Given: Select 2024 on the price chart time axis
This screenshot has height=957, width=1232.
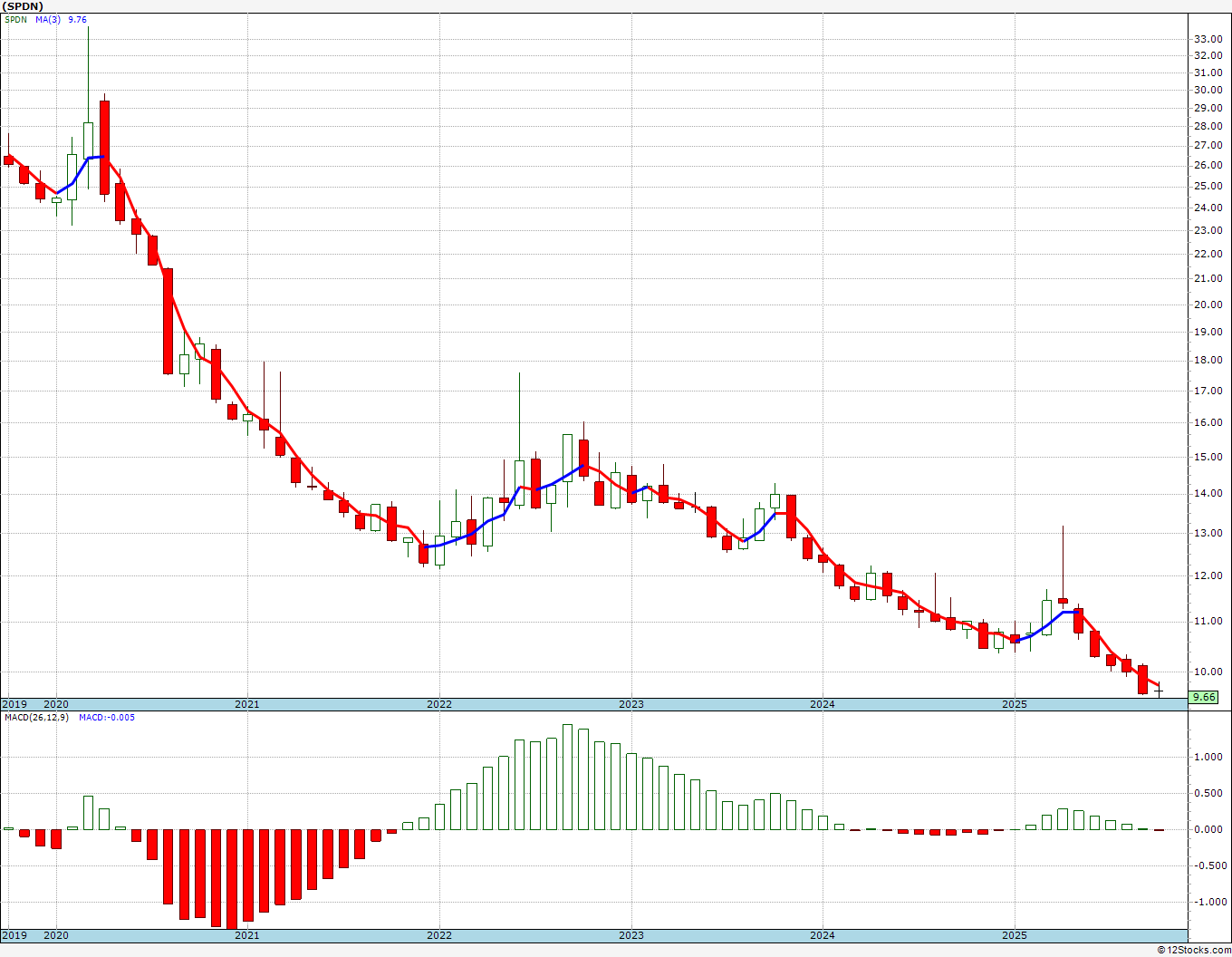Looking at the screenshot, I should pyautogui.click(x=823, y=704).
